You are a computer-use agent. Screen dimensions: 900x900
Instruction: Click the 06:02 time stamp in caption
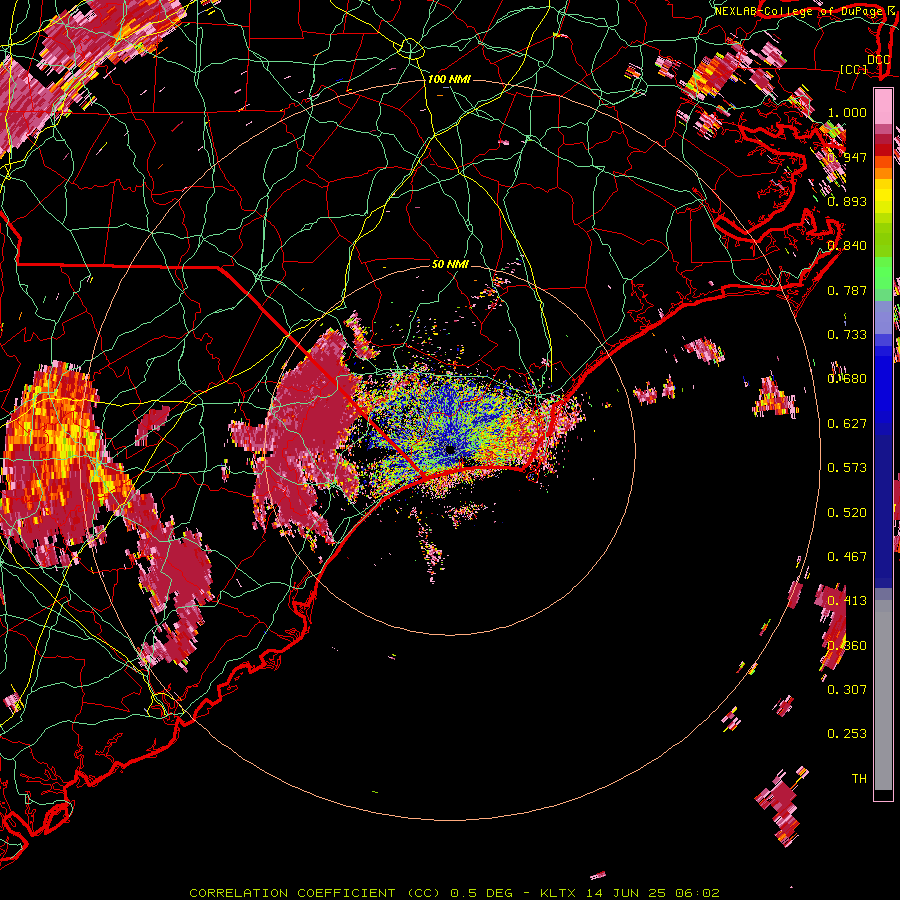coord(697,893)
